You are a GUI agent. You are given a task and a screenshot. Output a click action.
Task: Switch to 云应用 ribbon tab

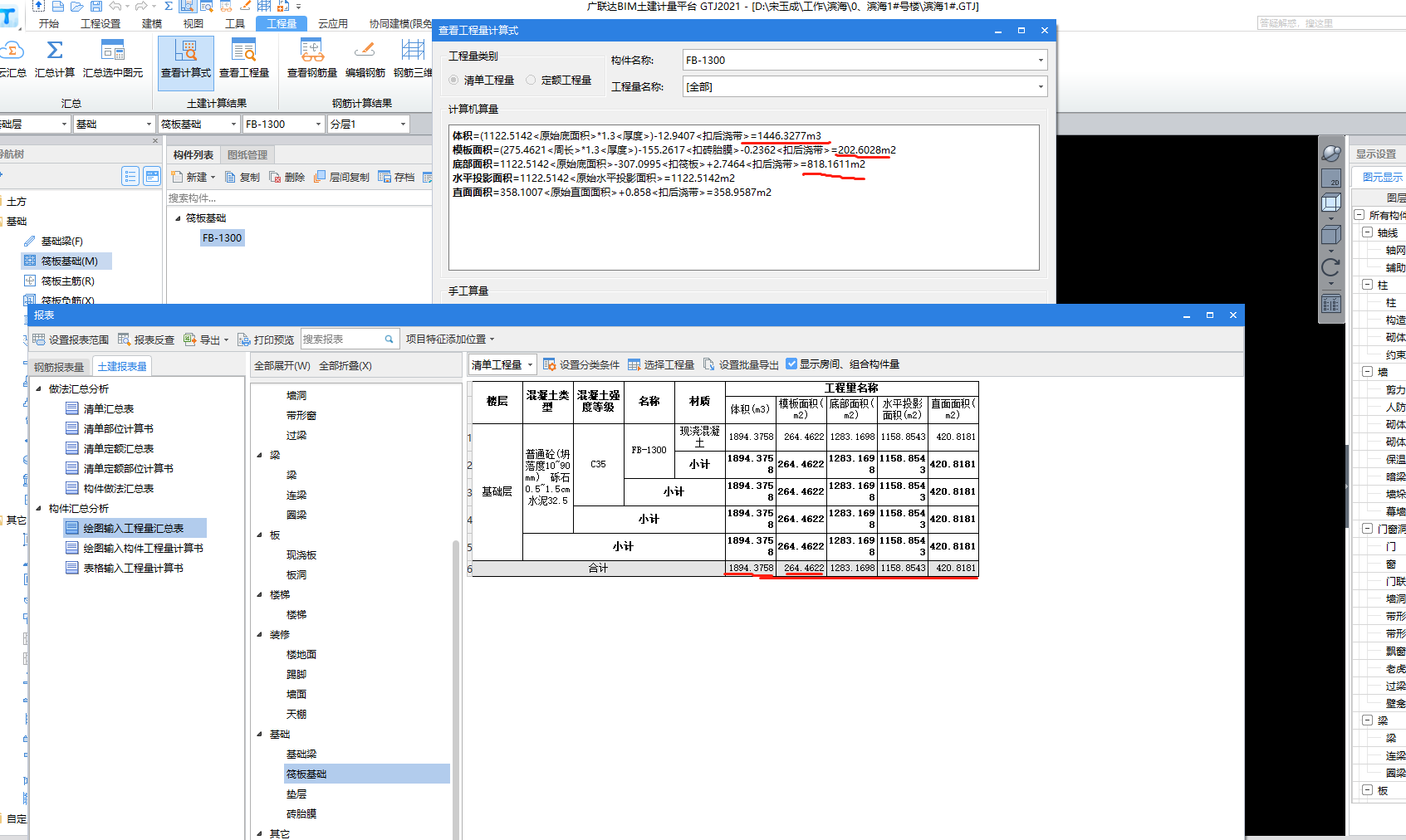[333, 23]
